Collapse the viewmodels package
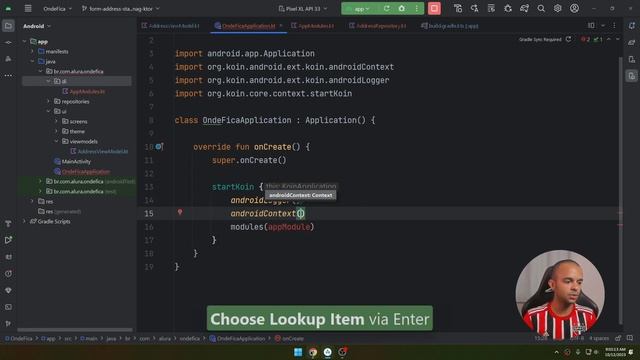640x360 pixels. coord(57,141)
